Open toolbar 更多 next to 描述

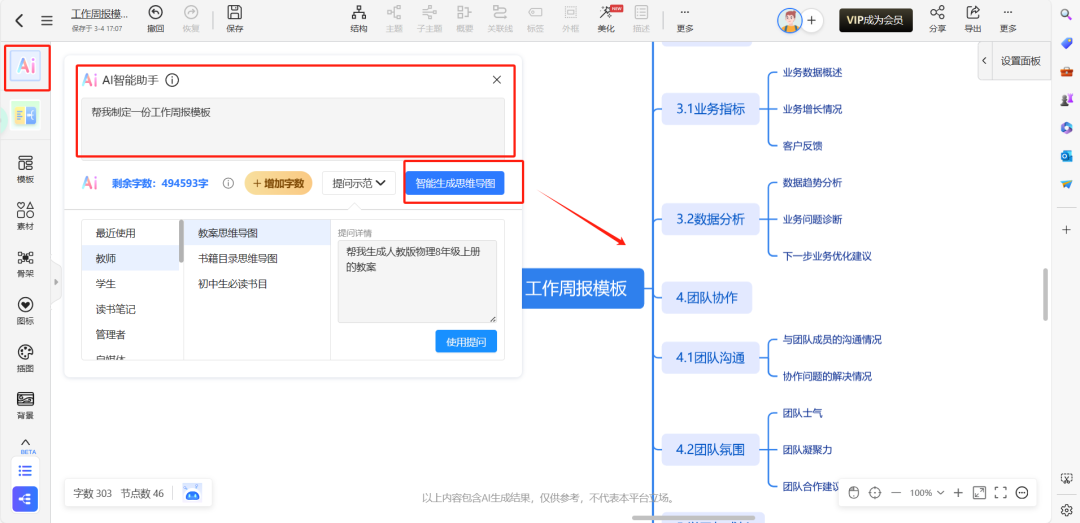tap(685, 19)
